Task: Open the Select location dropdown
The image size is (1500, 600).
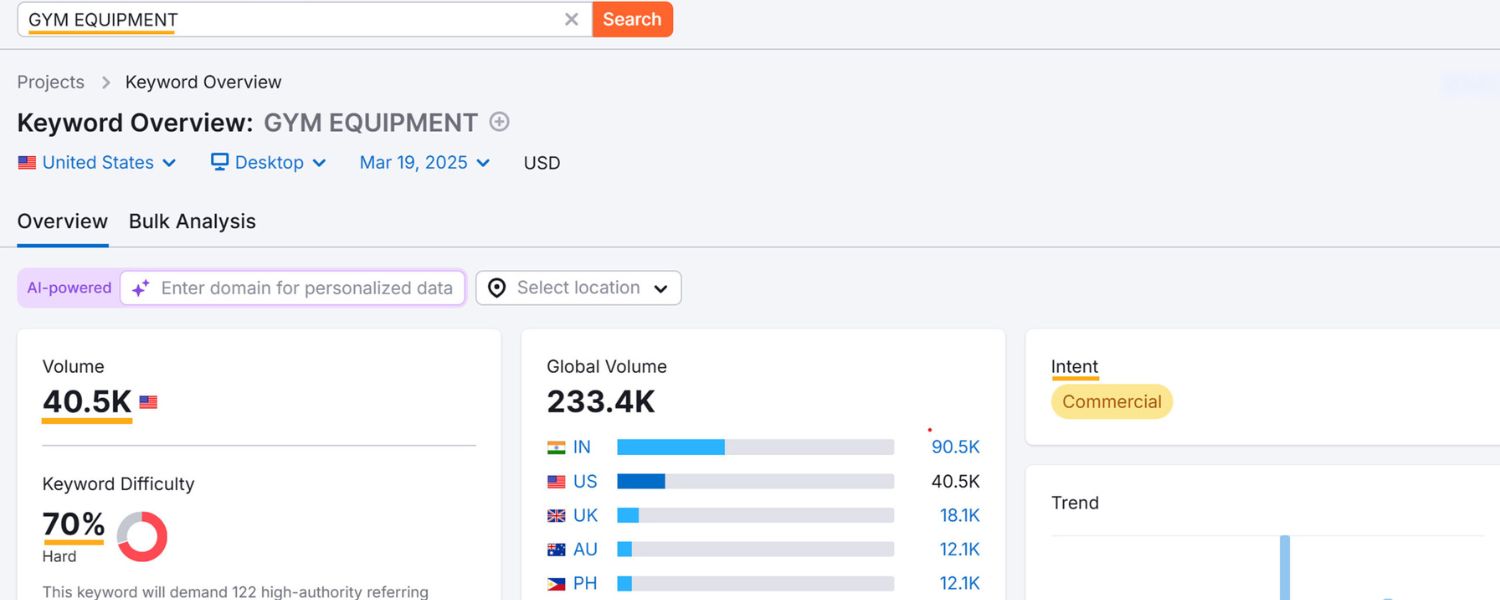Action: [578, 288]
